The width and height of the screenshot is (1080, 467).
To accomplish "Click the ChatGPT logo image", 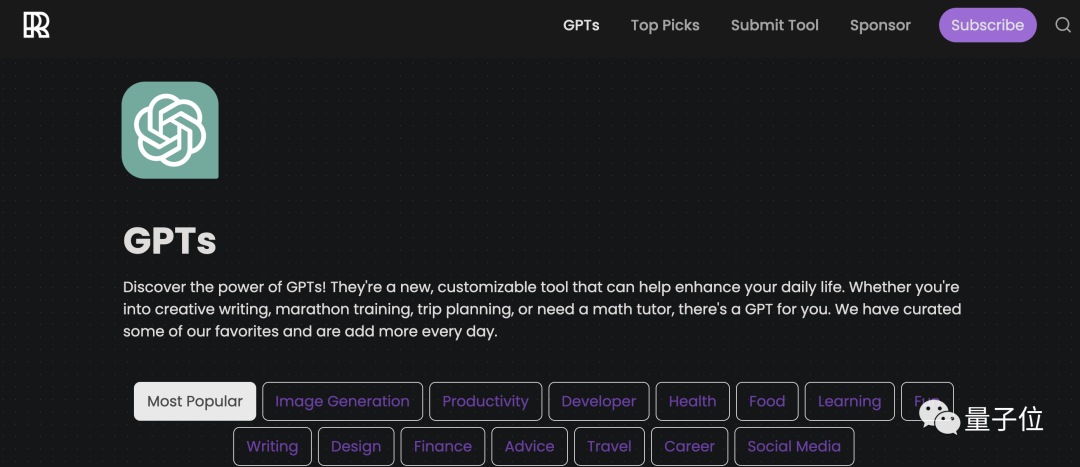I will [170, 130].
